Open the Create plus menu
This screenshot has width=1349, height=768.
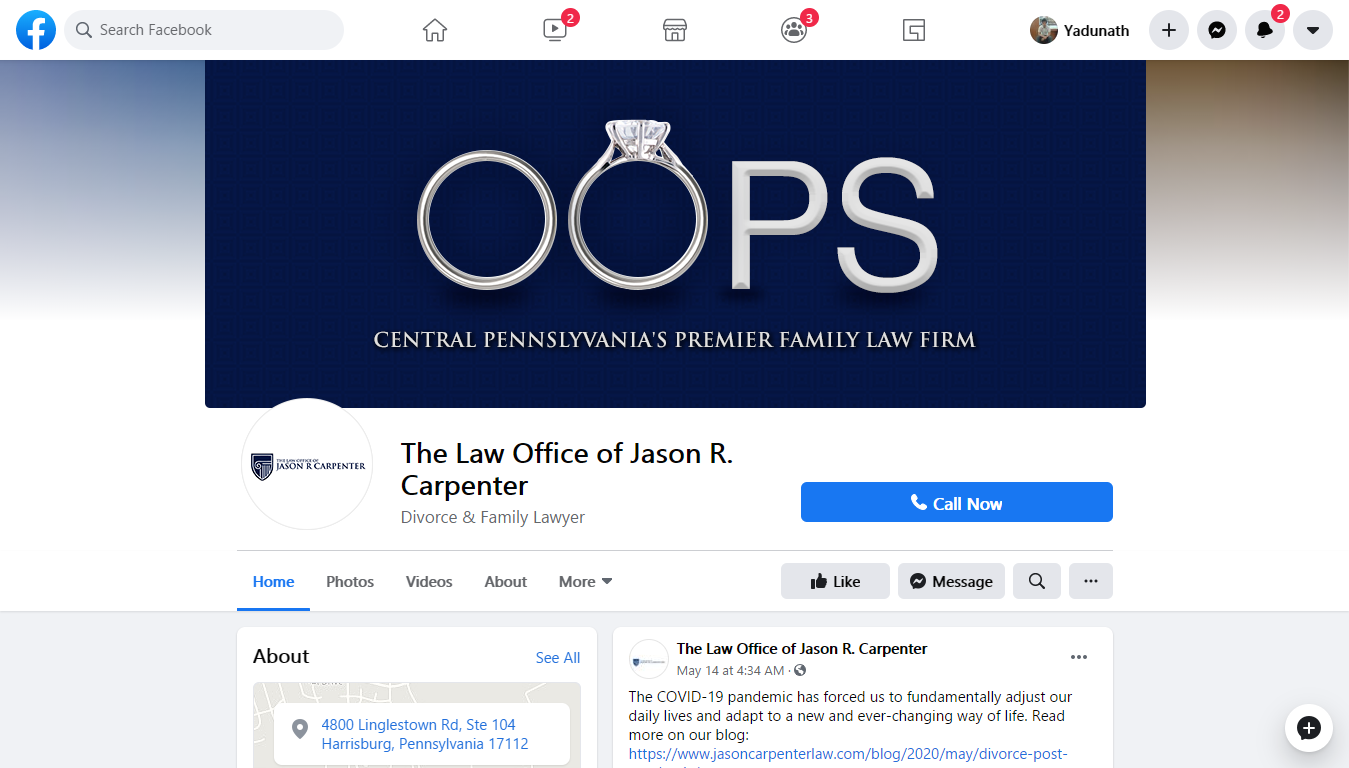click(1169, 30)
